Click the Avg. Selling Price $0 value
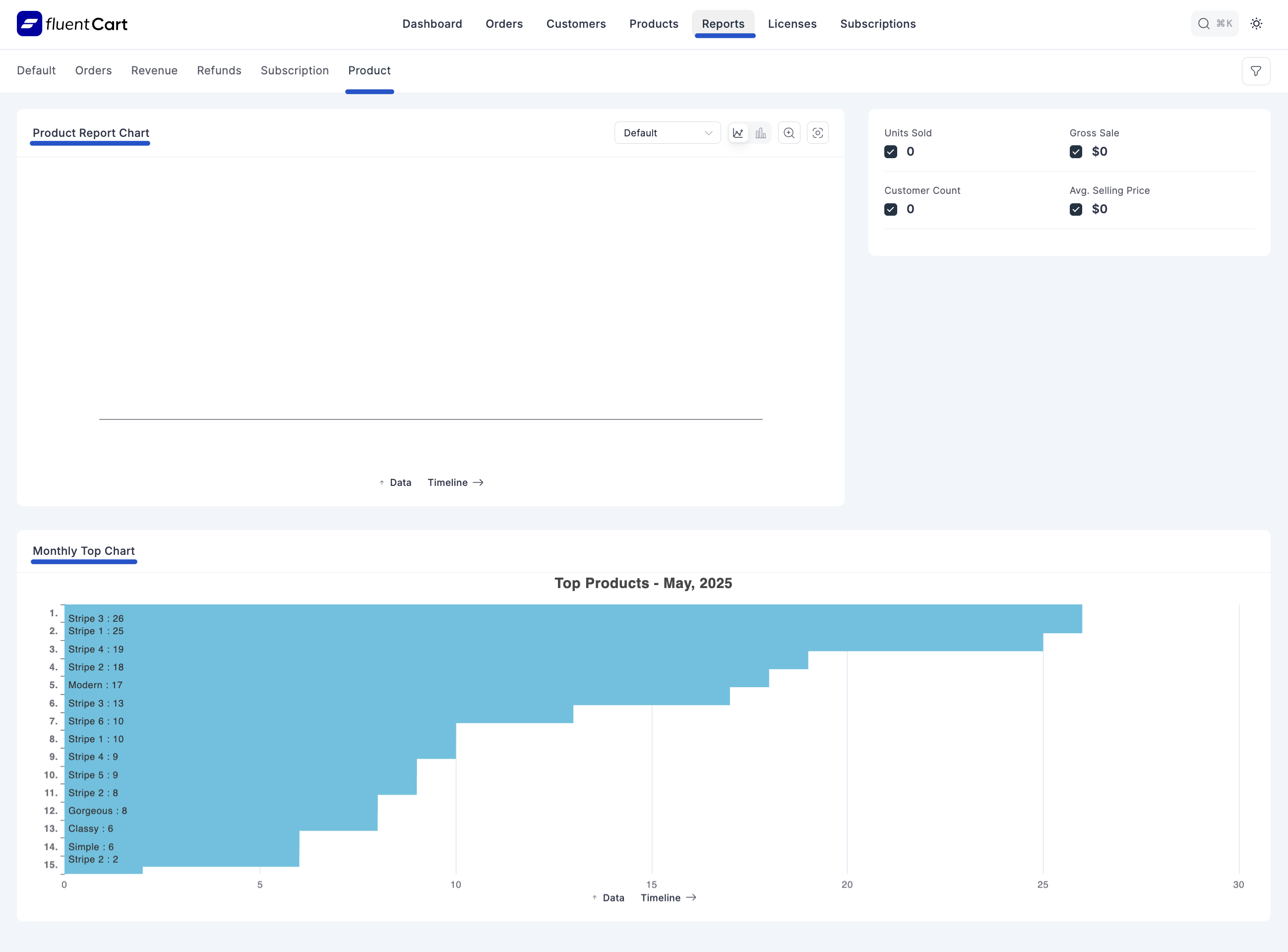The height and width of the screenshot is (952, 1288). [1100, 209]
